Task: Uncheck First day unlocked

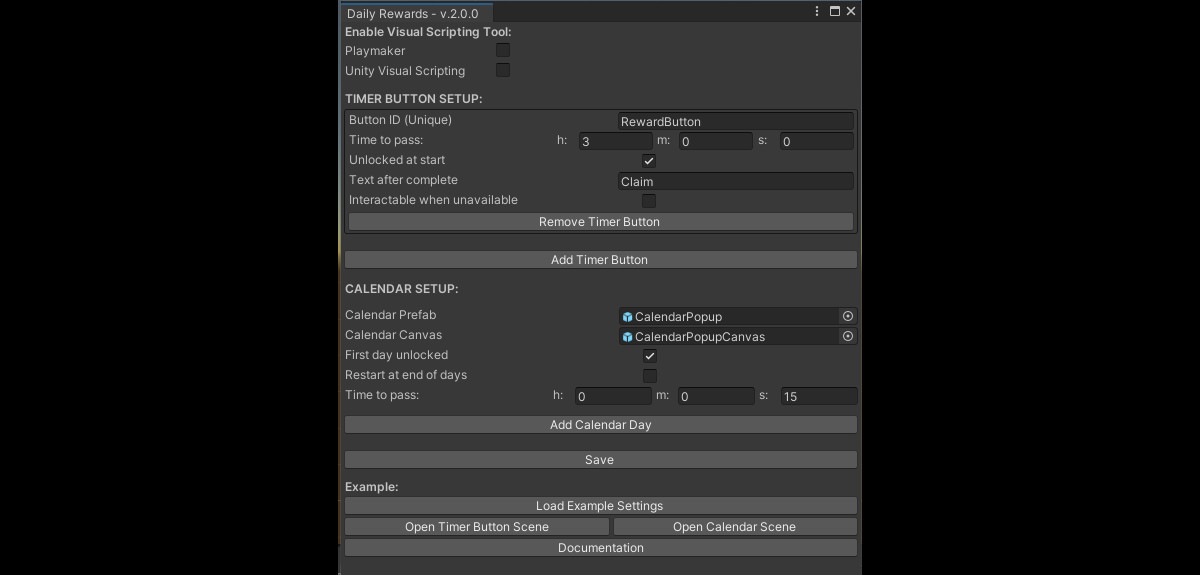Action: tap(650, 355)
